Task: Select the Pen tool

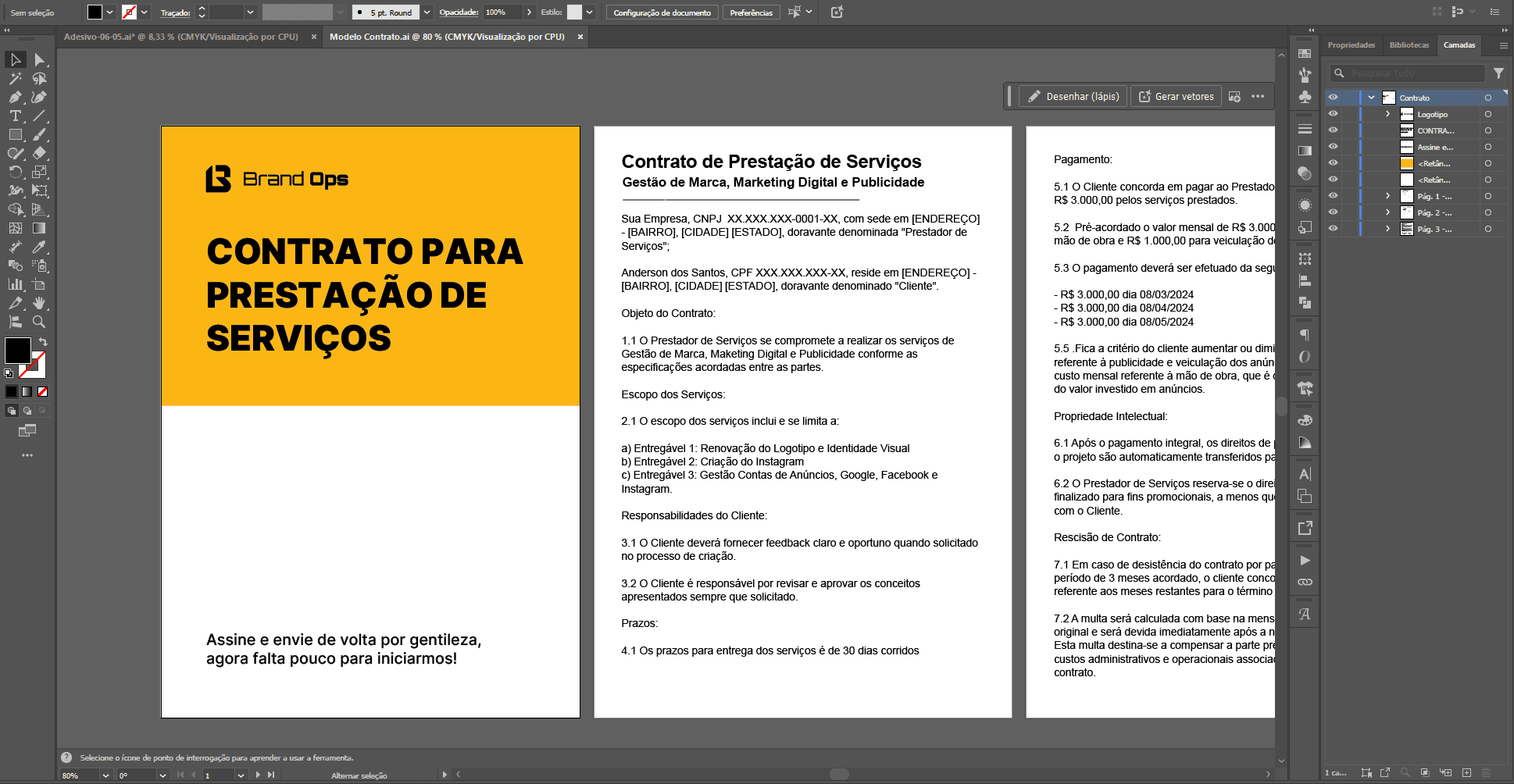Action: click(x=16, y=98)
